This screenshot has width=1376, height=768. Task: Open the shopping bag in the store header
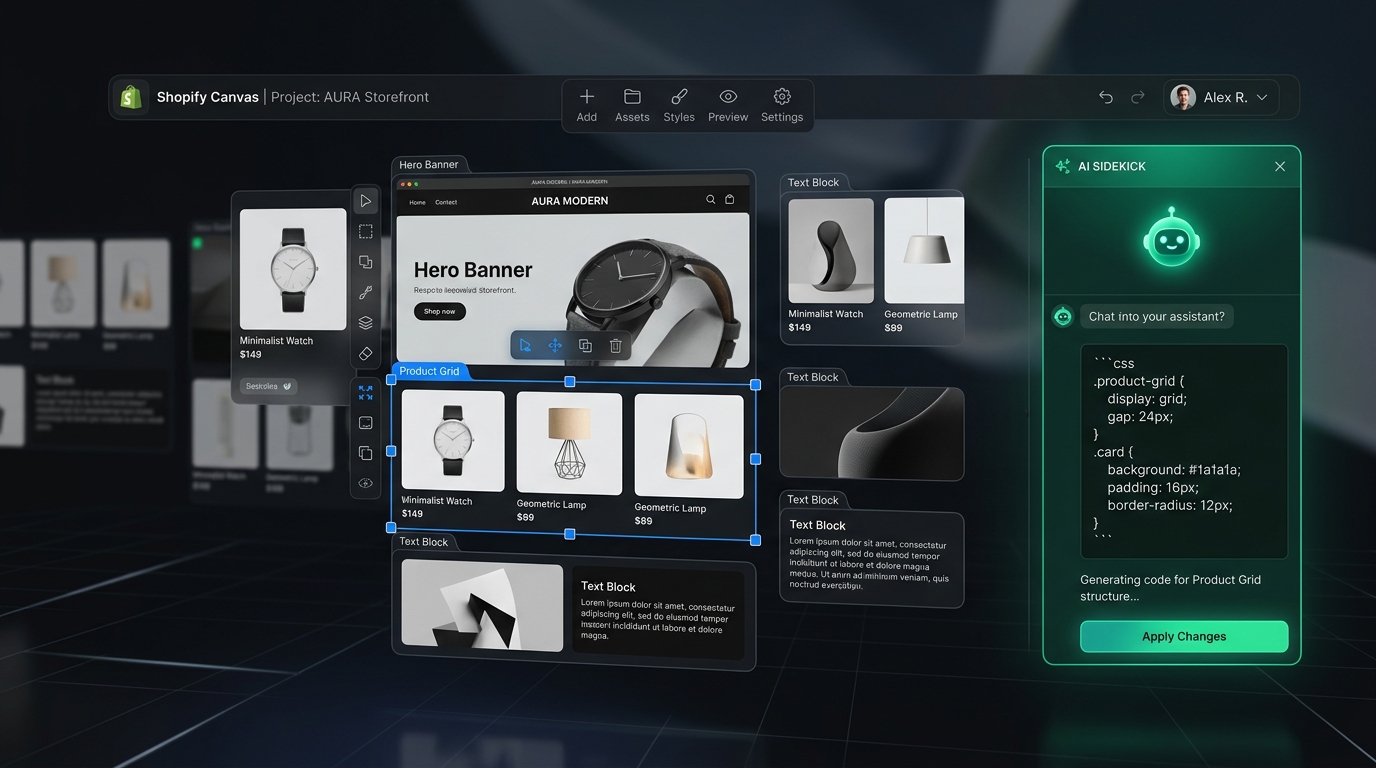(x=730, y=200)
